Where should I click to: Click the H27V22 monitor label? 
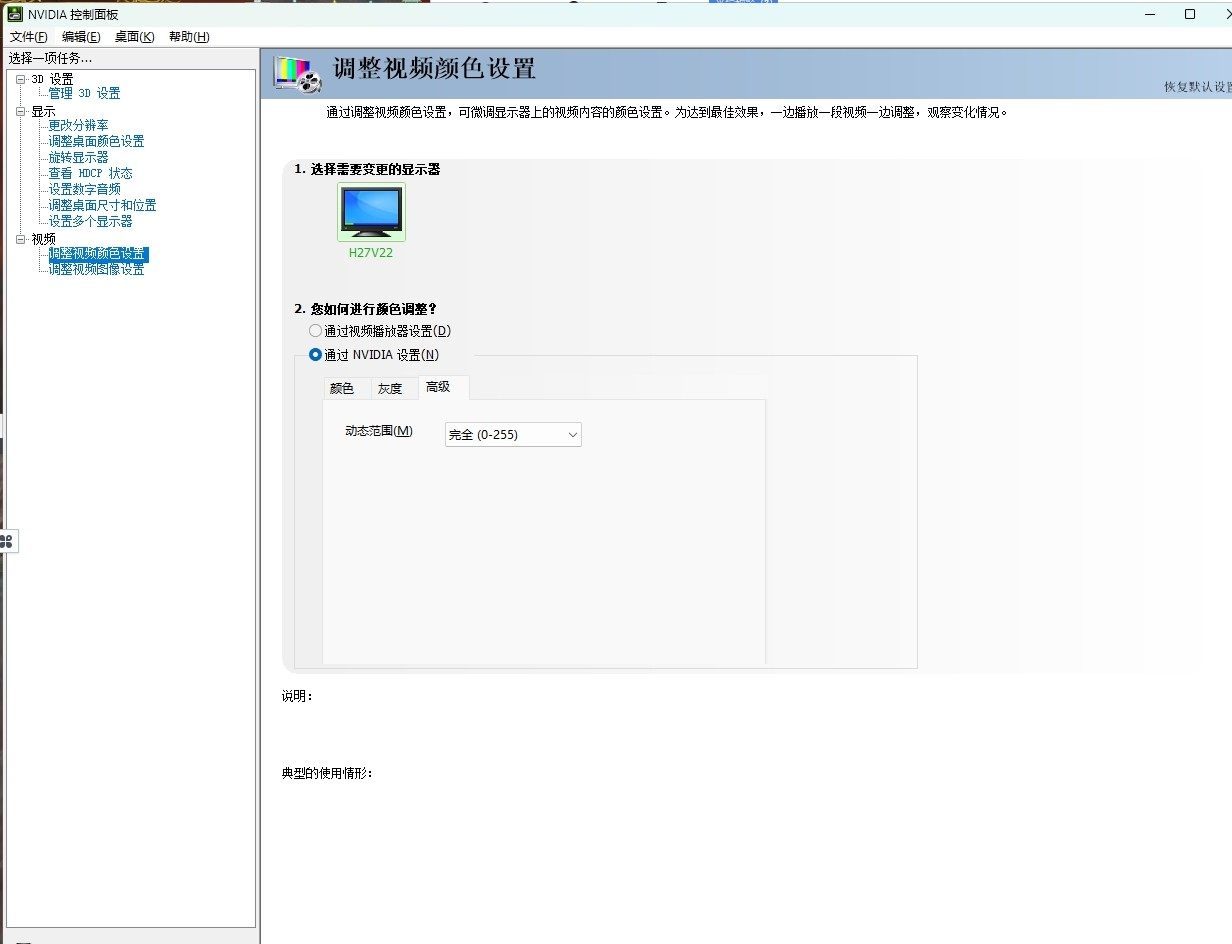[371, 253]
